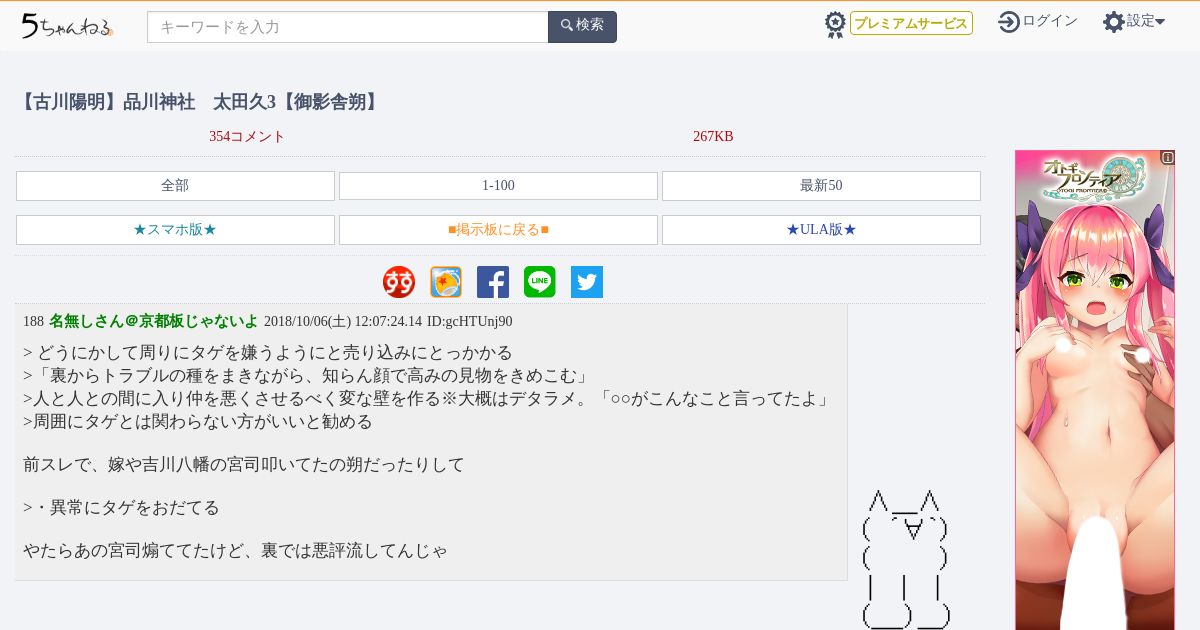Click the quoted line >周囲にタゲとは関わらない方がいいと勧める
1200x630 pixels.
tap(198, 422)
